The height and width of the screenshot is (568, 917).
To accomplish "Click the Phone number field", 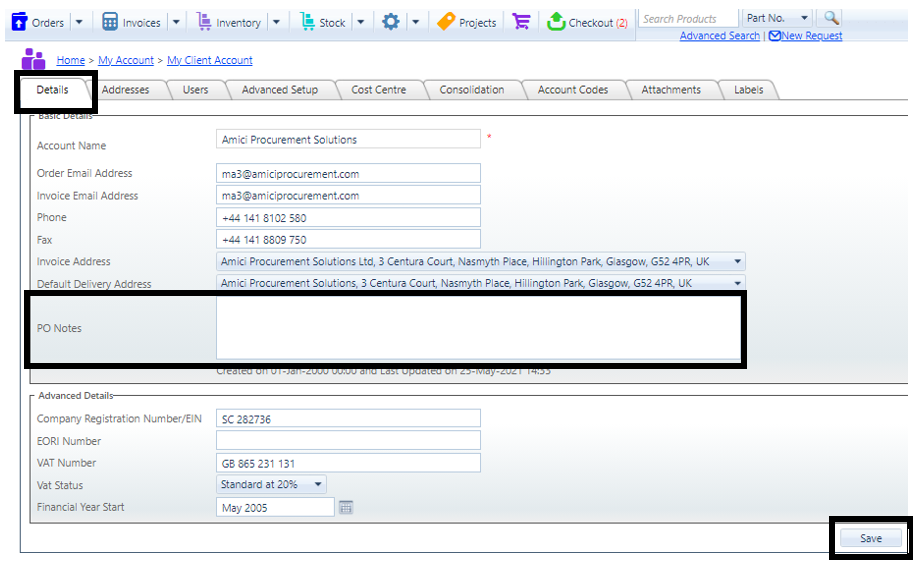I will (x=349, y=218).
